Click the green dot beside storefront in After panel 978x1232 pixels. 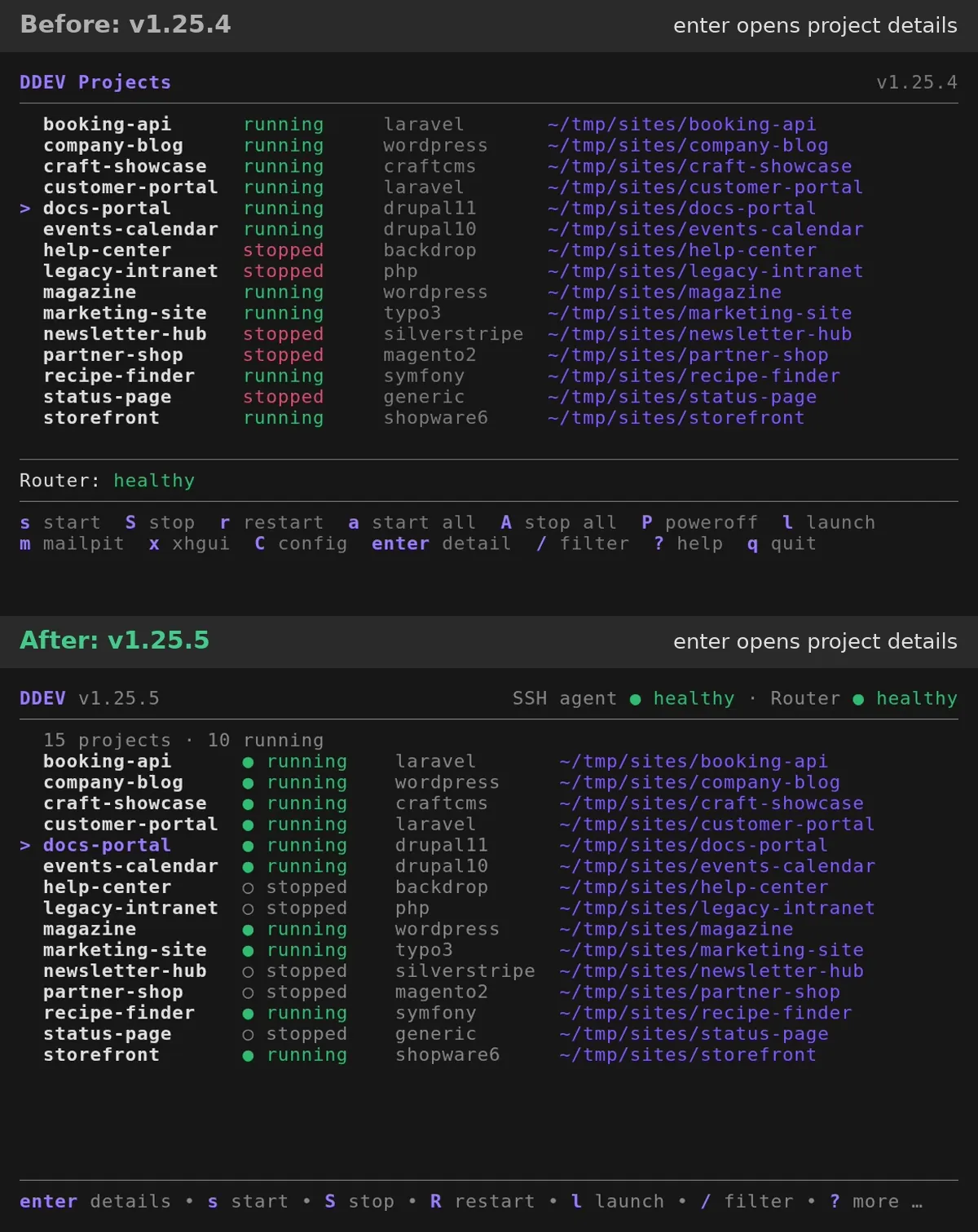248,1056
